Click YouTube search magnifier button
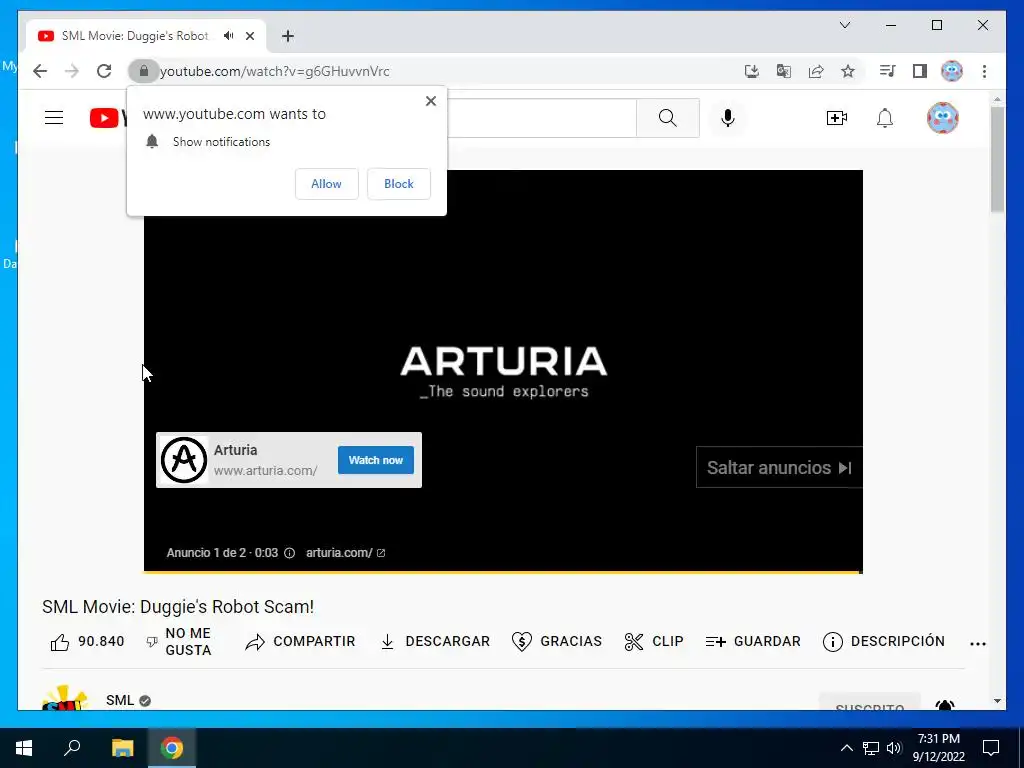 click(667, 118)
